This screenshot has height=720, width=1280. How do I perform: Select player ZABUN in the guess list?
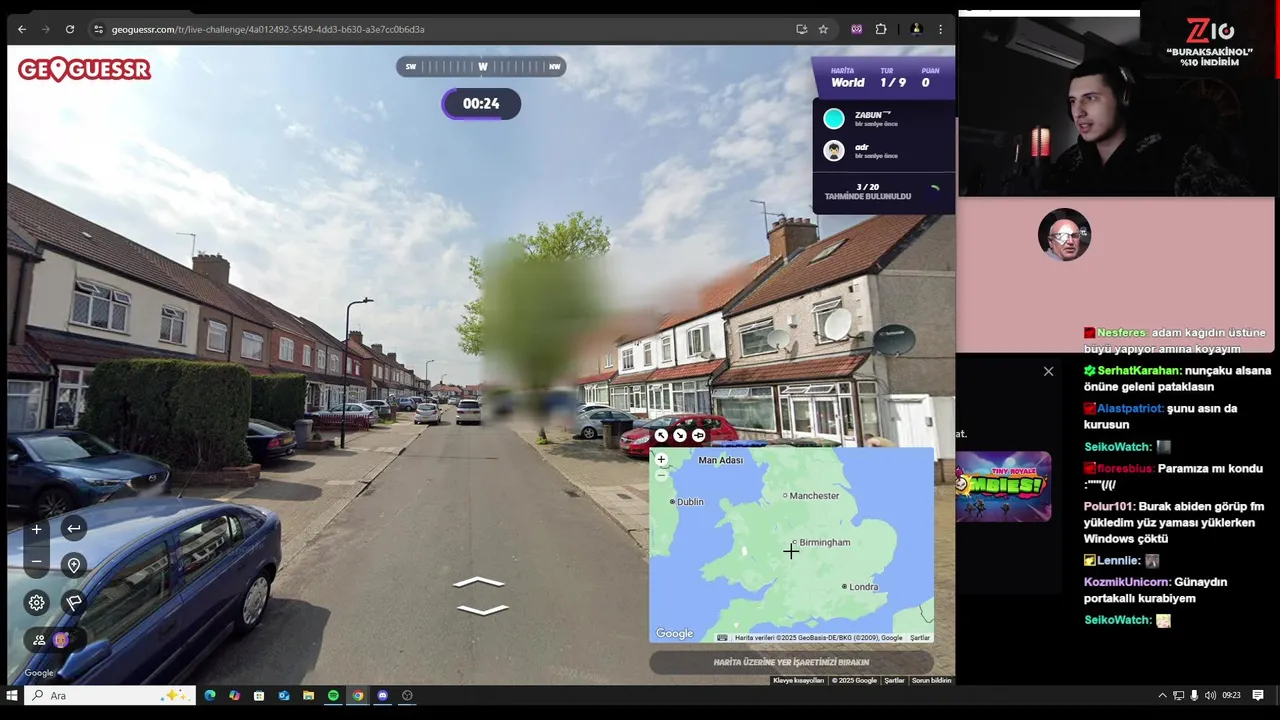click(883, 119)
